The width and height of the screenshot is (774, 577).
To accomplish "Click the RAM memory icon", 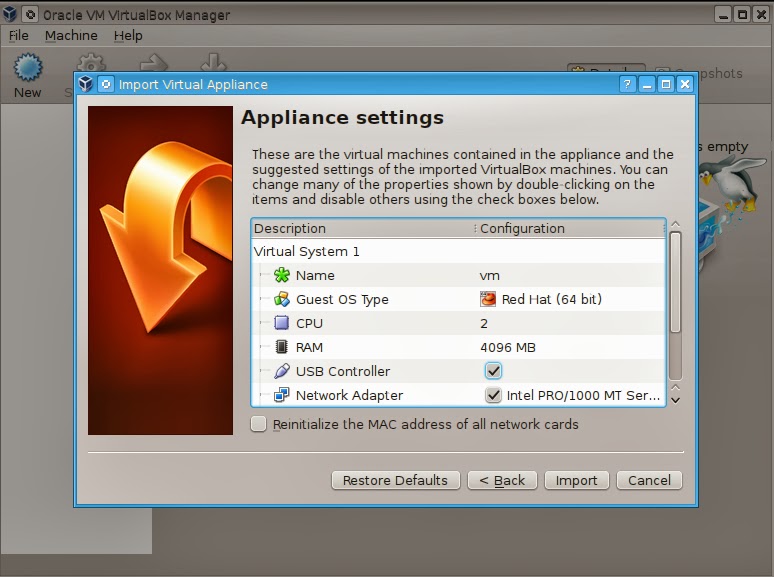I will point(281,347).
